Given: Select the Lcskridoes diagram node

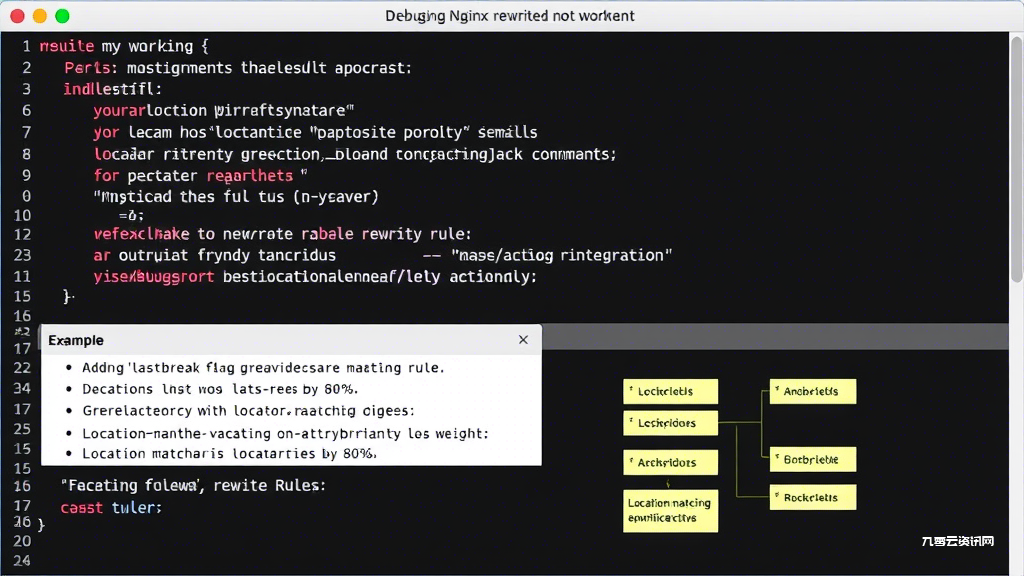Looking at the screenshot, I should [670, 423].
